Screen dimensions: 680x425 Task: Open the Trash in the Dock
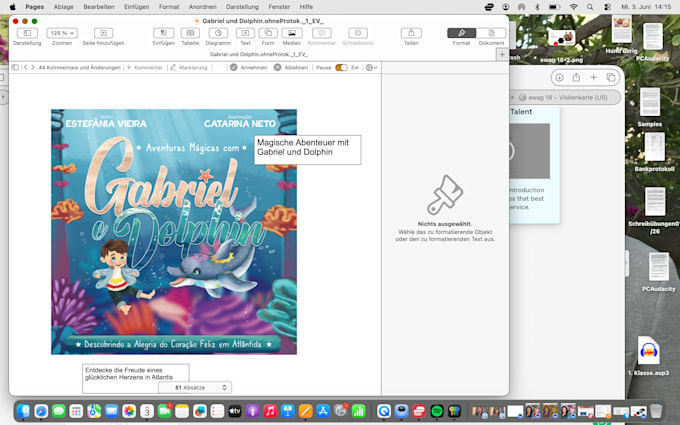click(656, 411)
